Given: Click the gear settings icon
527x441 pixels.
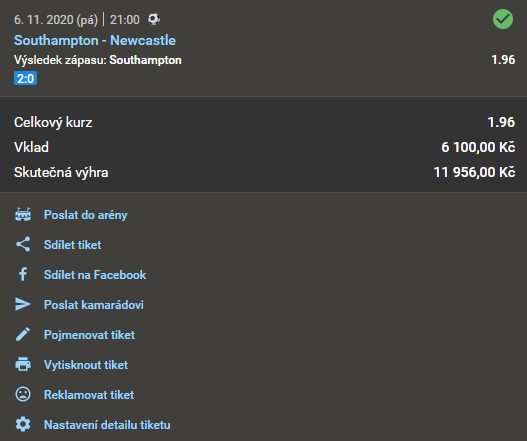Looking at the screenshot, I should tap(23, 425).
